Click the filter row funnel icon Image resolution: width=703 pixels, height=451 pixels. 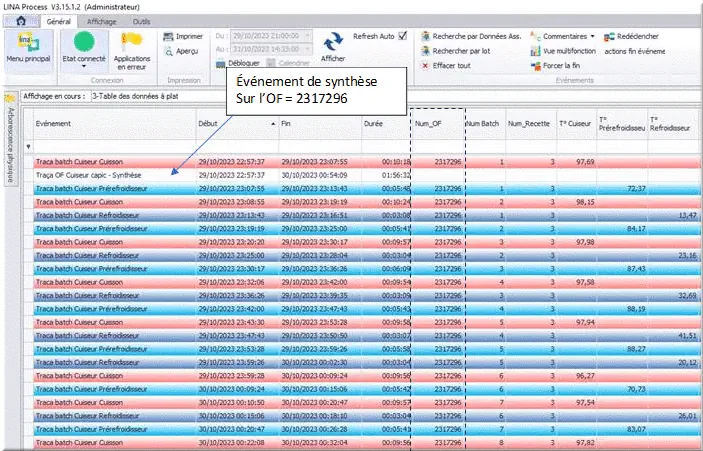click(29, 146)
